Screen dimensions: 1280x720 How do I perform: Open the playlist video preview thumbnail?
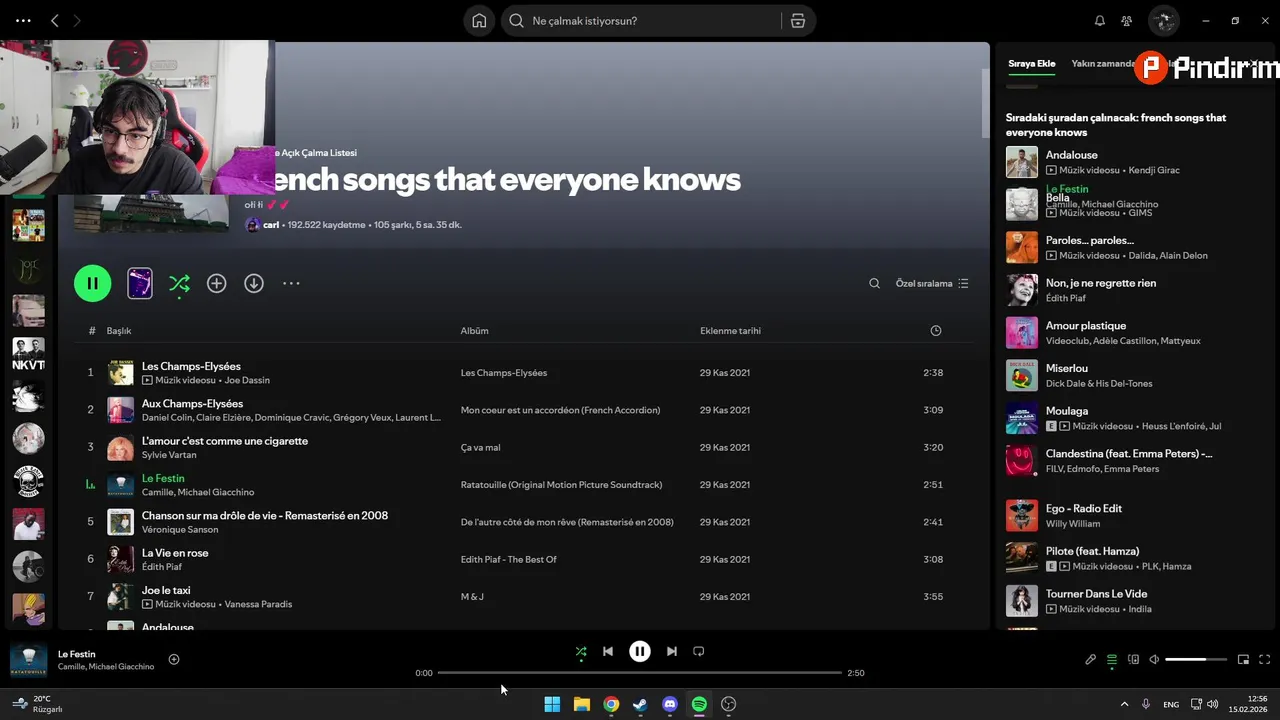[140, 284]
